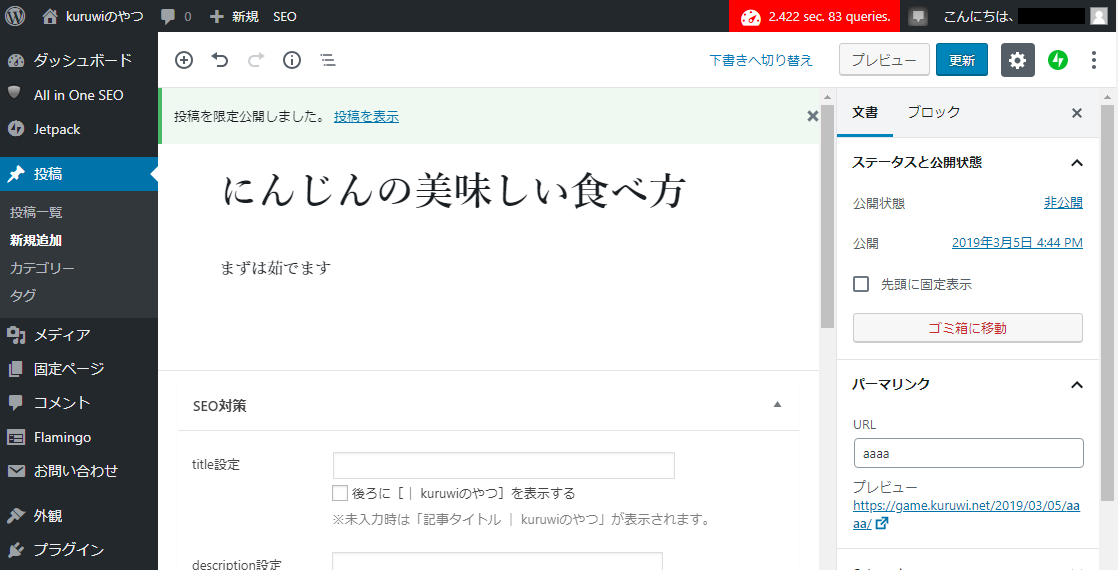Click the URL slug field aaaa
This screenshot has width=1118, height=570.
click(968, 453)
